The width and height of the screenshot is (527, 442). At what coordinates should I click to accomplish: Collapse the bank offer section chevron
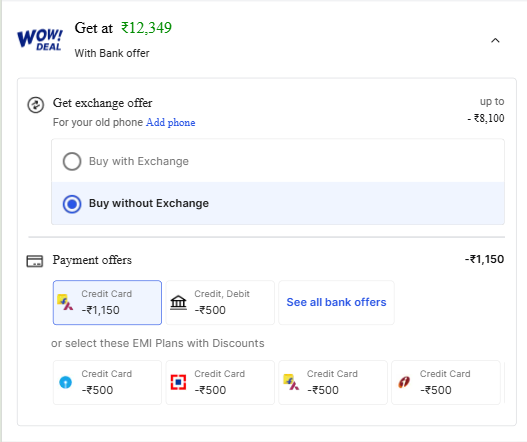point(495,41)
